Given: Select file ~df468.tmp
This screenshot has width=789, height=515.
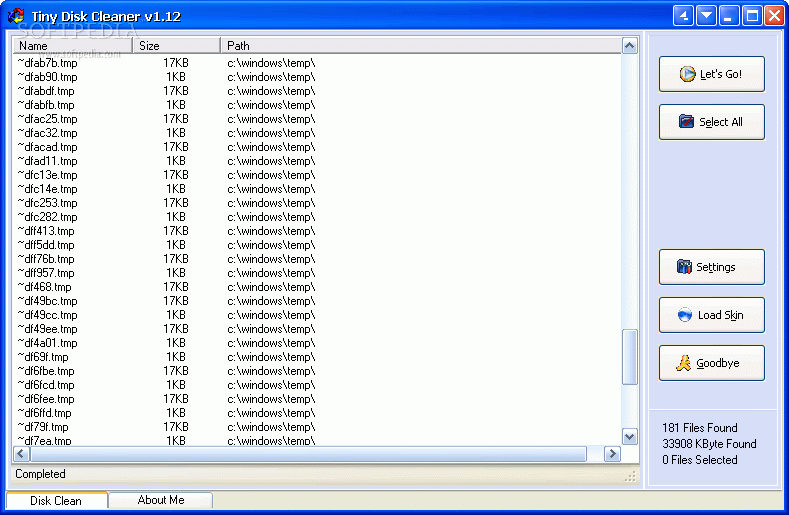Looking at the screenshot, I should (45, 287).
